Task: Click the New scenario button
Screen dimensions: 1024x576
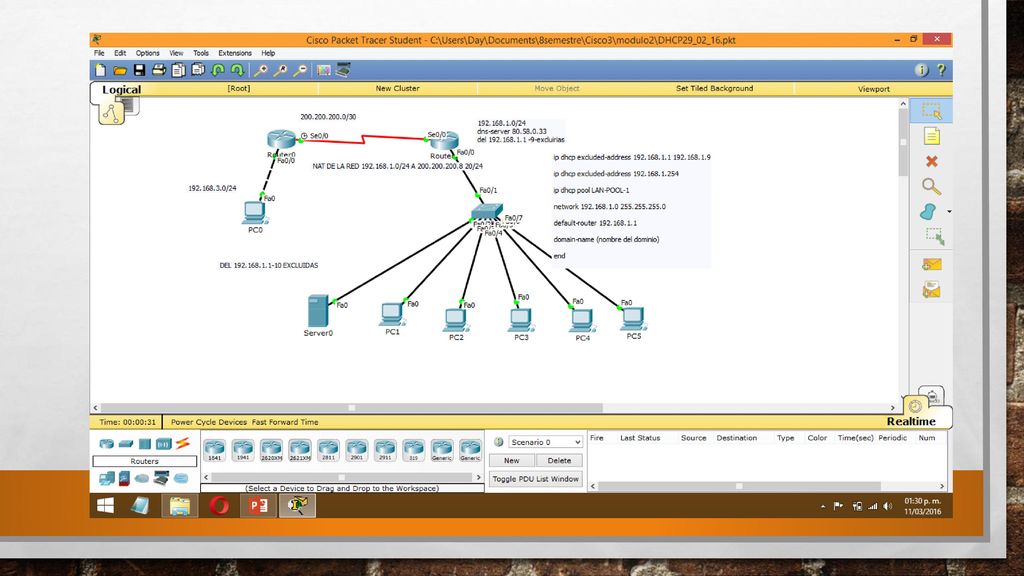Action: [511, 460]
